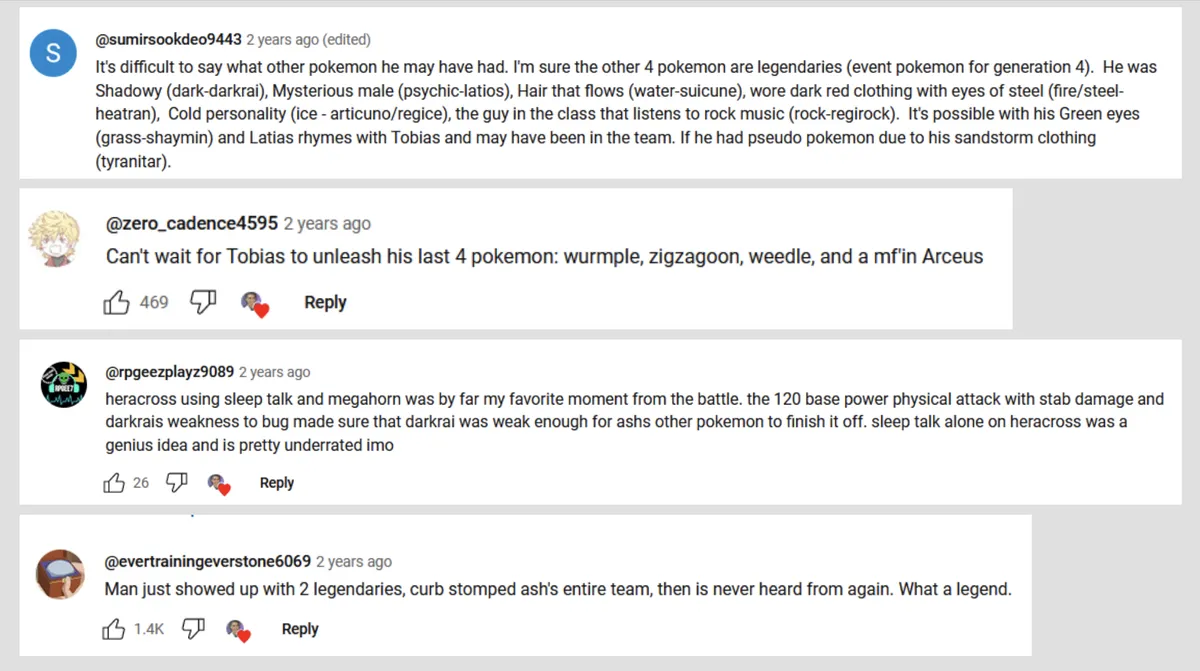Open @evertrainingeverstone6069 username link
1200x671 pixels.
208,561
